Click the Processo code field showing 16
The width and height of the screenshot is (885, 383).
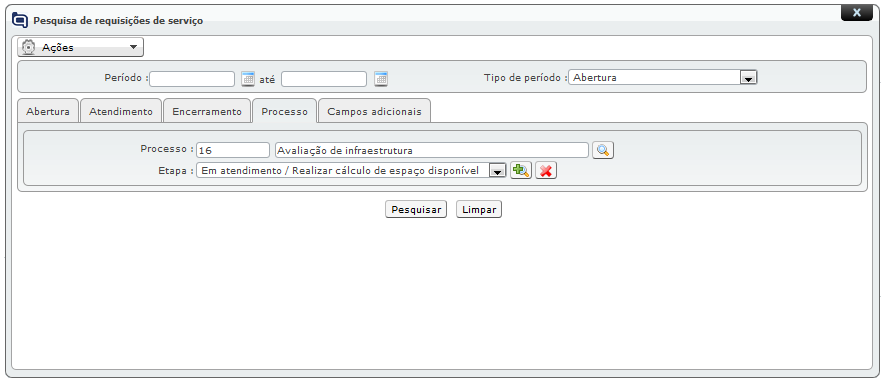click(x=233, y=150)
